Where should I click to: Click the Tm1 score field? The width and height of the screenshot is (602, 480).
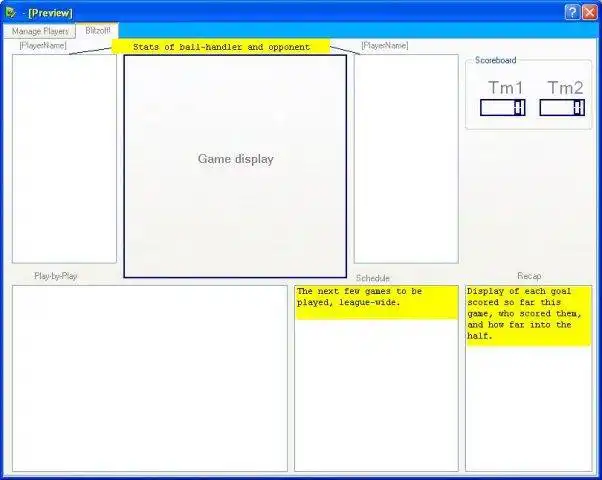(503, 108)
